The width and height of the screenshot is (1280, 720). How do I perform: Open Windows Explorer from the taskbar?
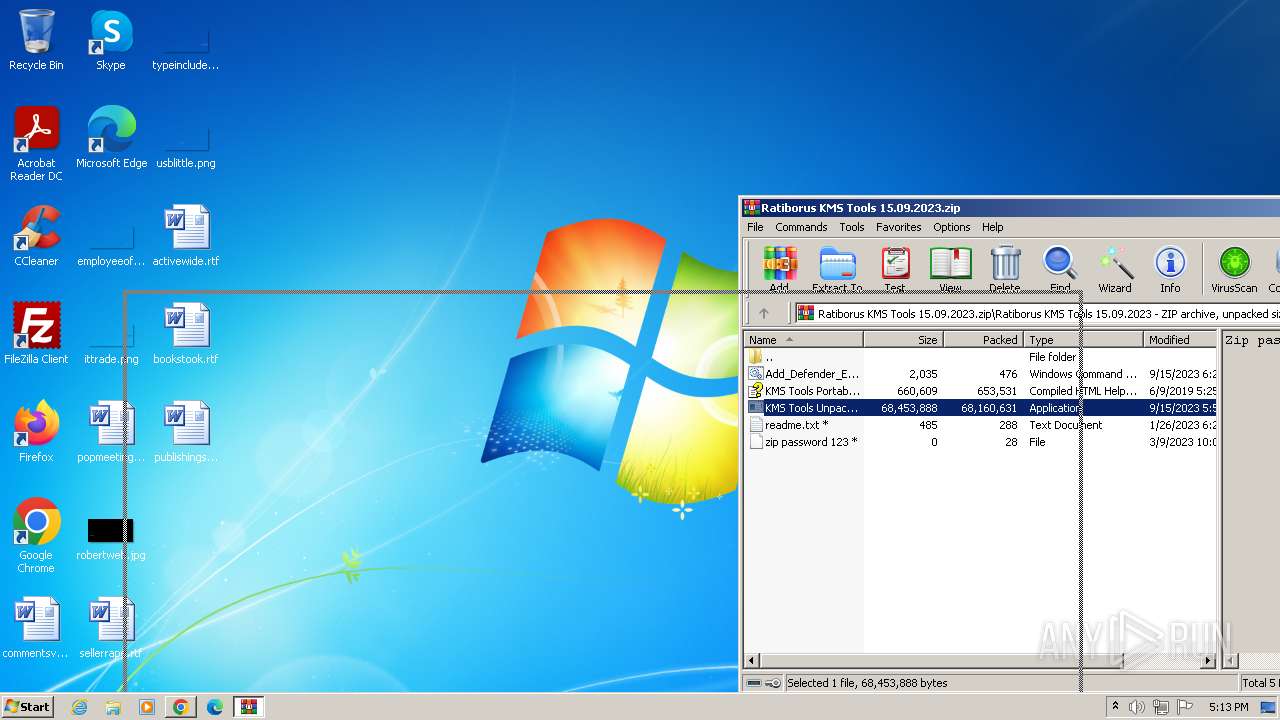pyautogui.click(x=113, y=707)
